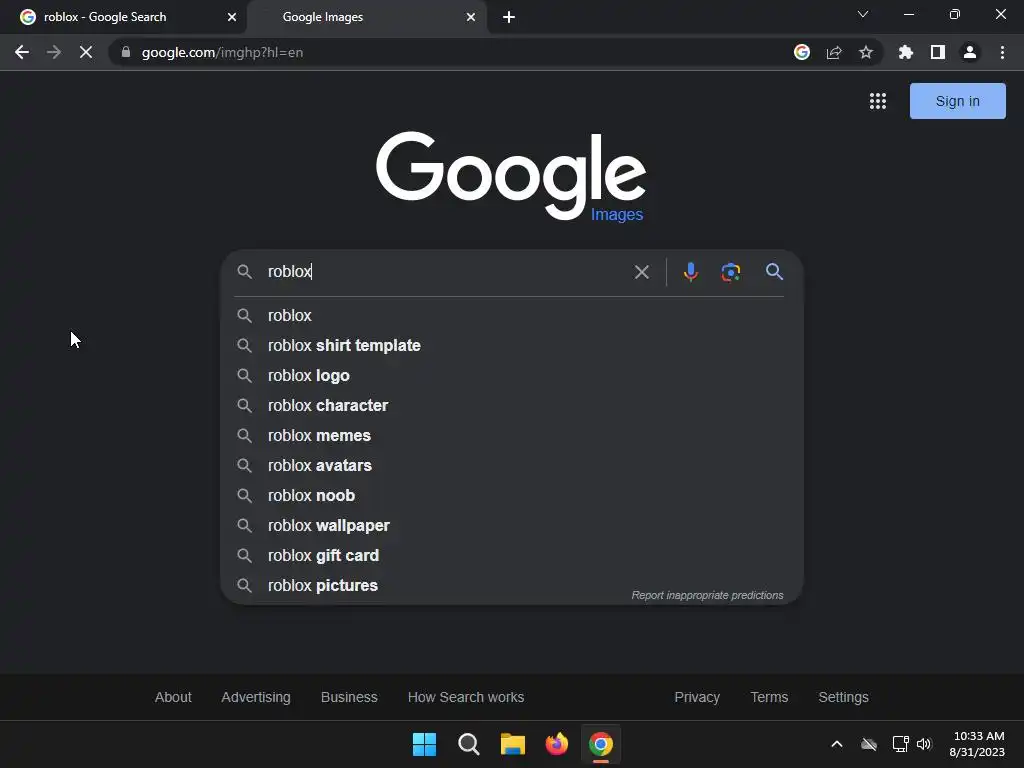Click the address bar URL

coord(222,52)
